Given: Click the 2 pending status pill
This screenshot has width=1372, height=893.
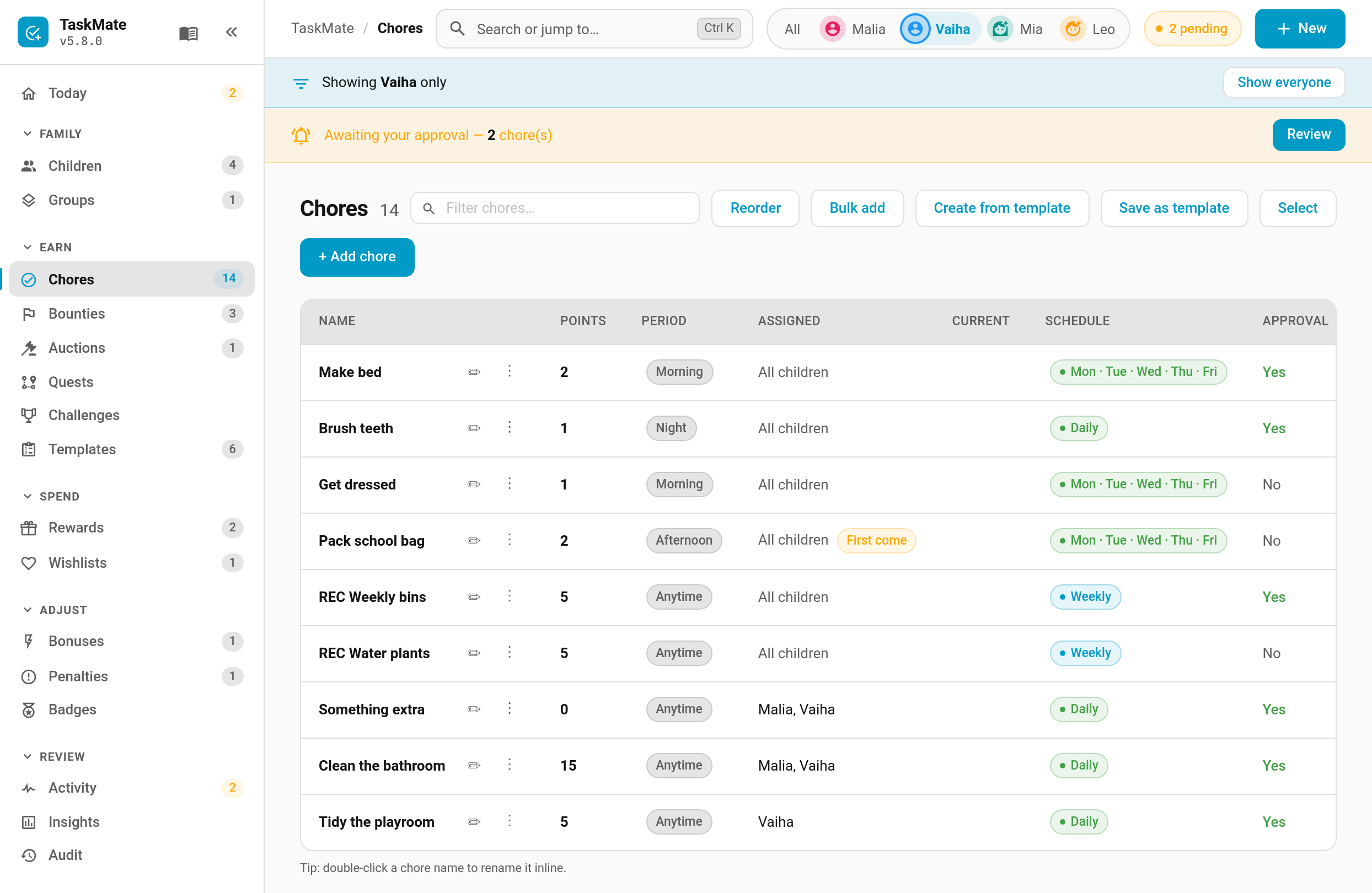Looking at the screenshot, I should click(x=1192, y=29).
